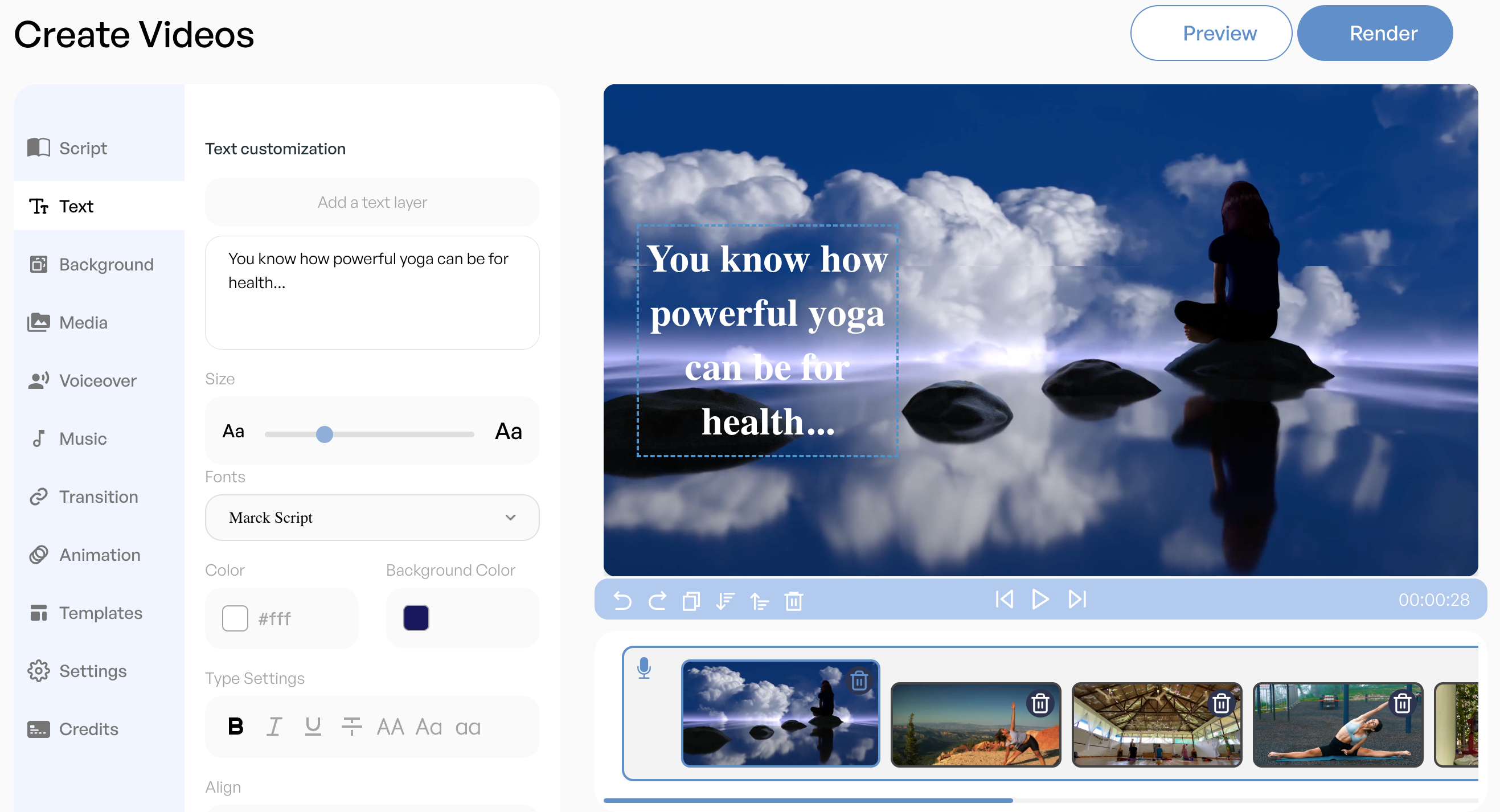The image size is (1500, 812).
Task: Switch to the Music section
Action: (68, 438)
